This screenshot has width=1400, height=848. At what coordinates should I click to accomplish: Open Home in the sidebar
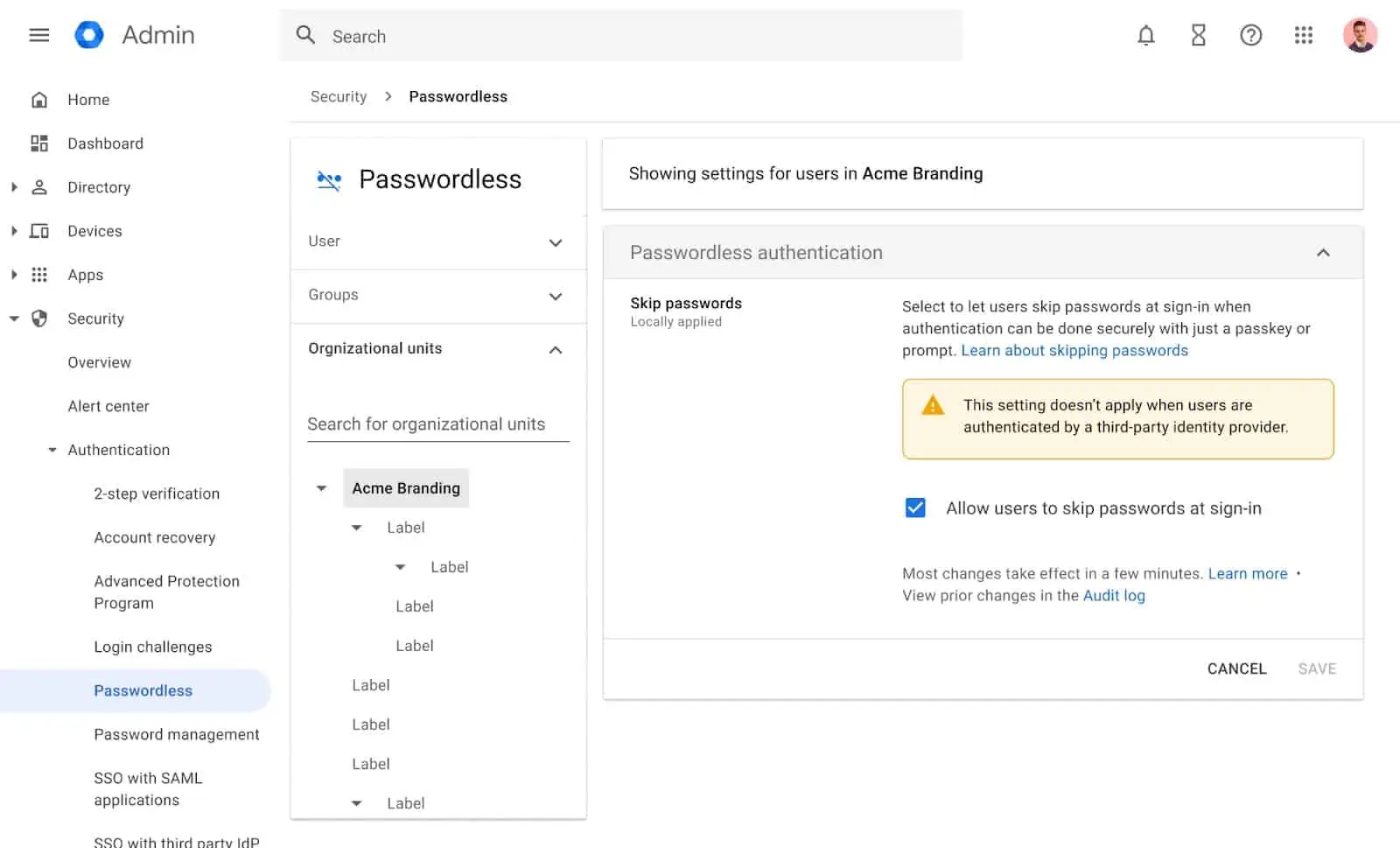tap(88, 100)
